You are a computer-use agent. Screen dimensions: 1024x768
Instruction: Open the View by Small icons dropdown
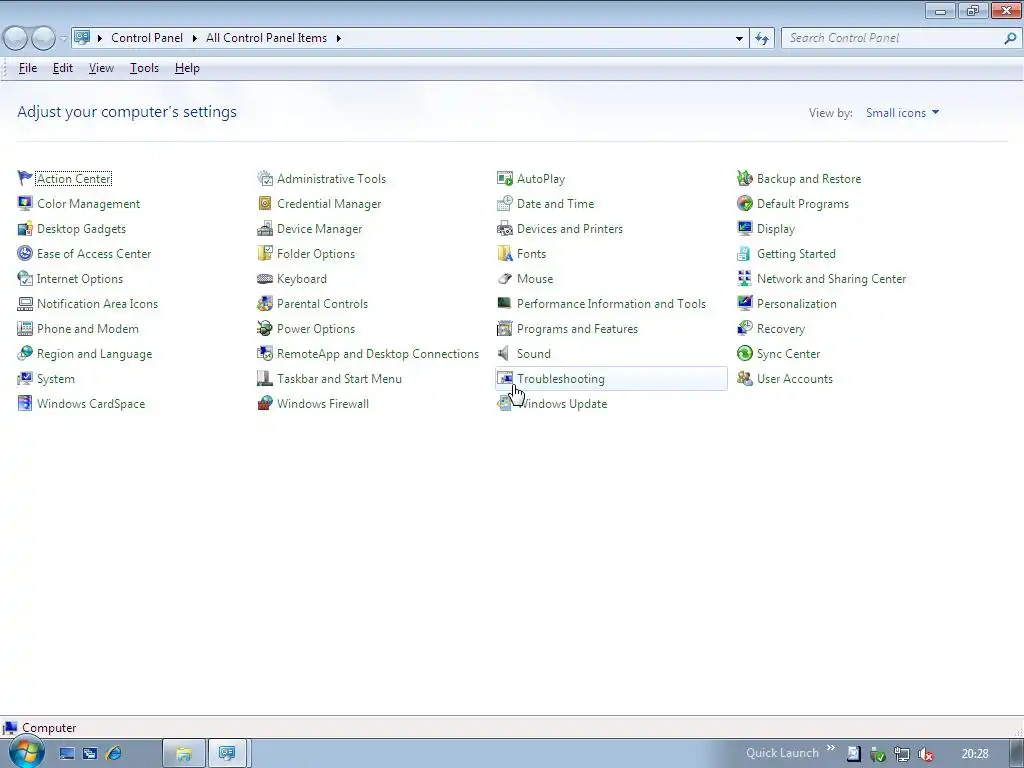click(903, 113)
